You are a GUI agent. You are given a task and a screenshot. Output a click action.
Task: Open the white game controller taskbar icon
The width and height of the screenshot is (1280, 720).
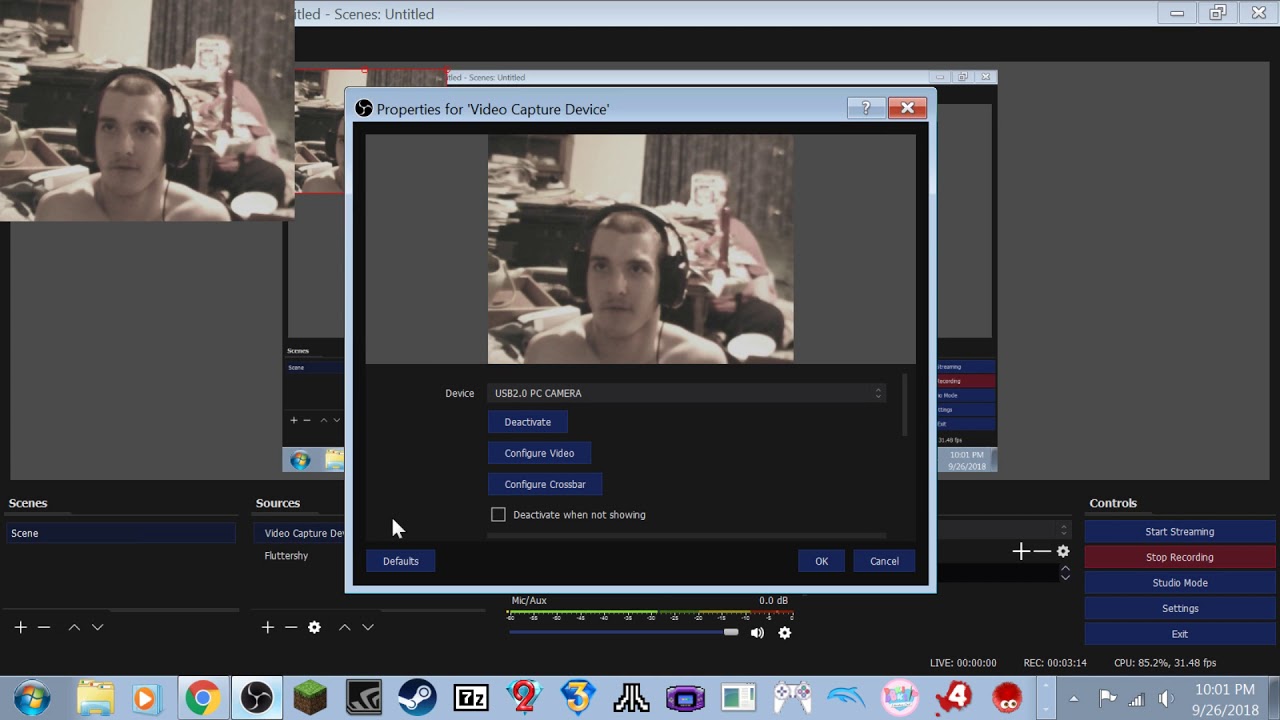tap(792, 697)
